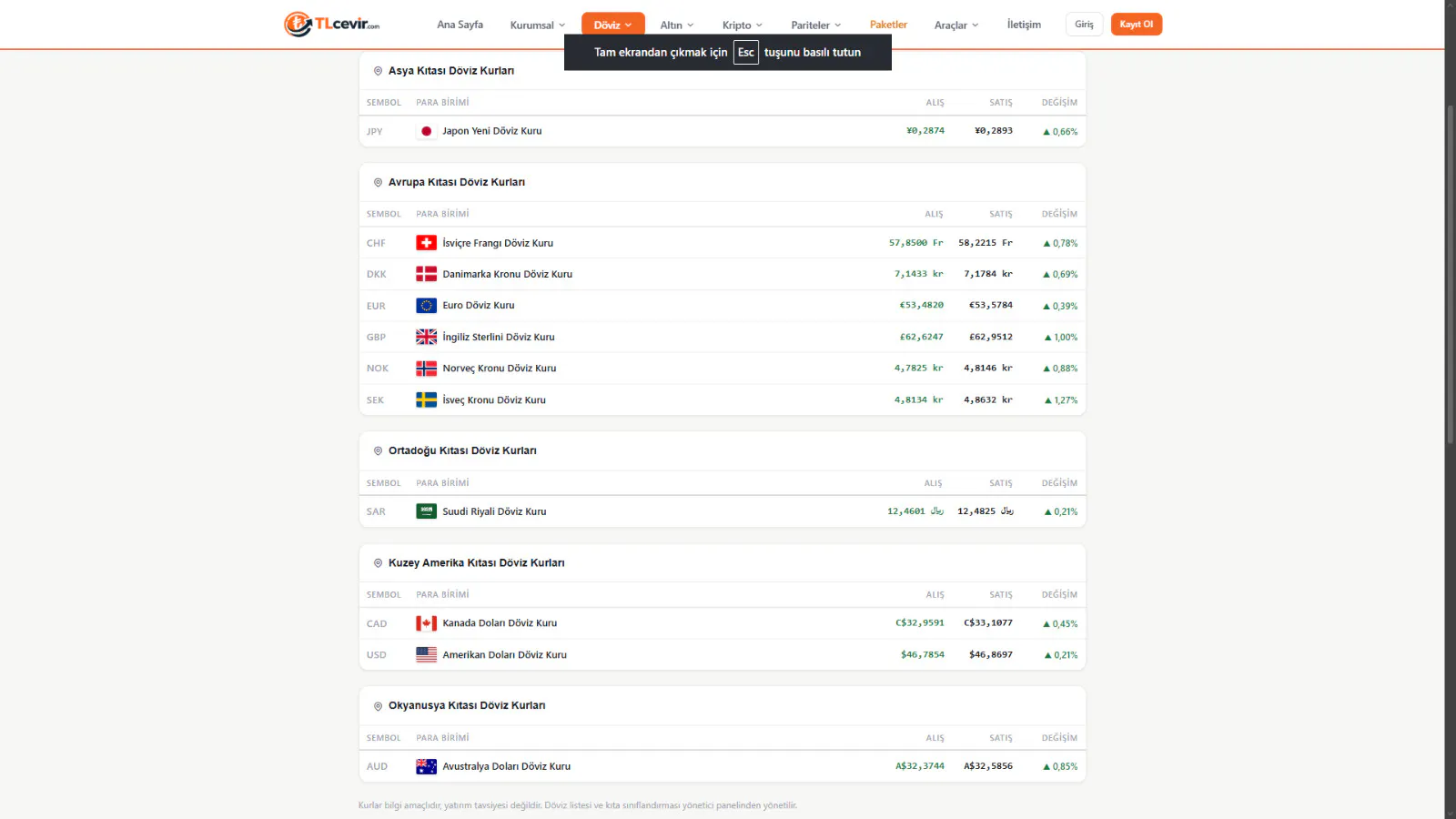
Task: Click the Switzerland flag icon
Action: click(426, 243)
